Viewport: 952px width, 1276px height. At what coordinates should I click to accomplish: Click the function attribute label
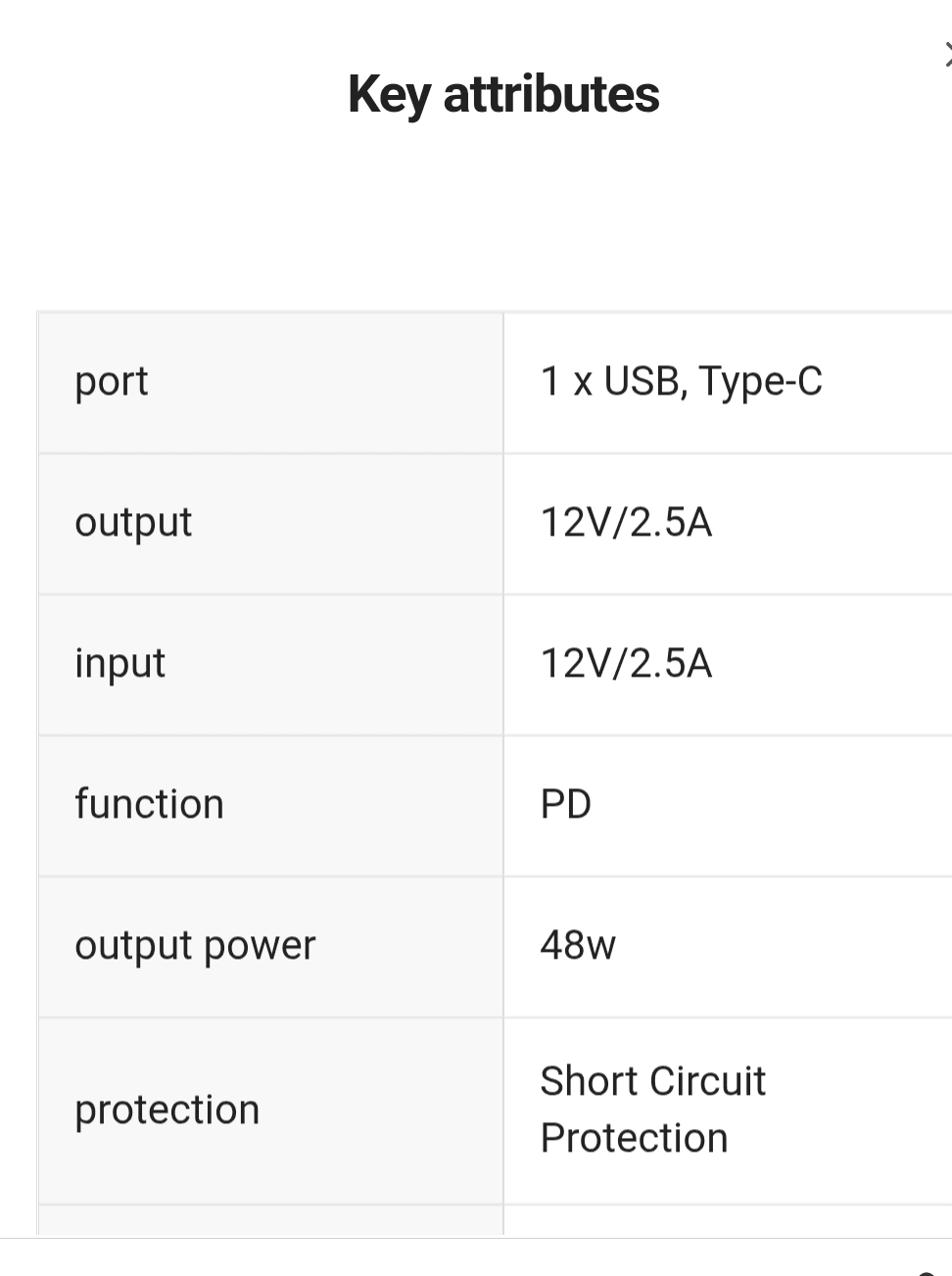[x=149, y=803]
